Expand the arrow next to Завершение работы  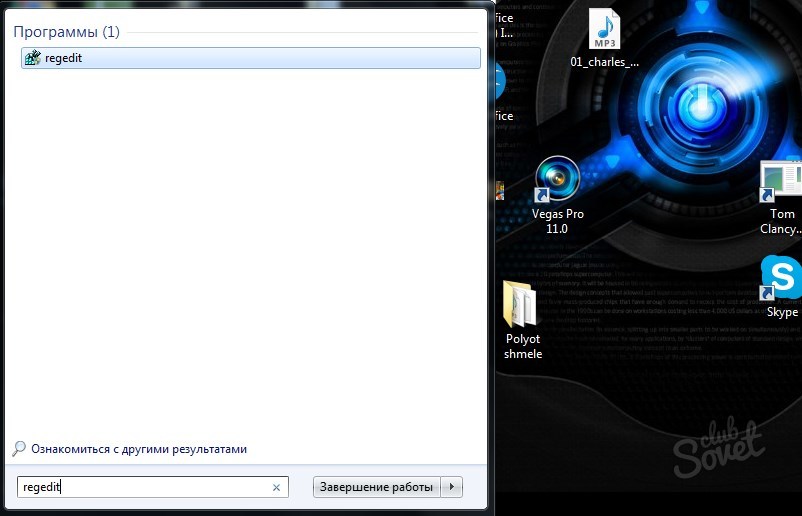[x=452, y=487]
